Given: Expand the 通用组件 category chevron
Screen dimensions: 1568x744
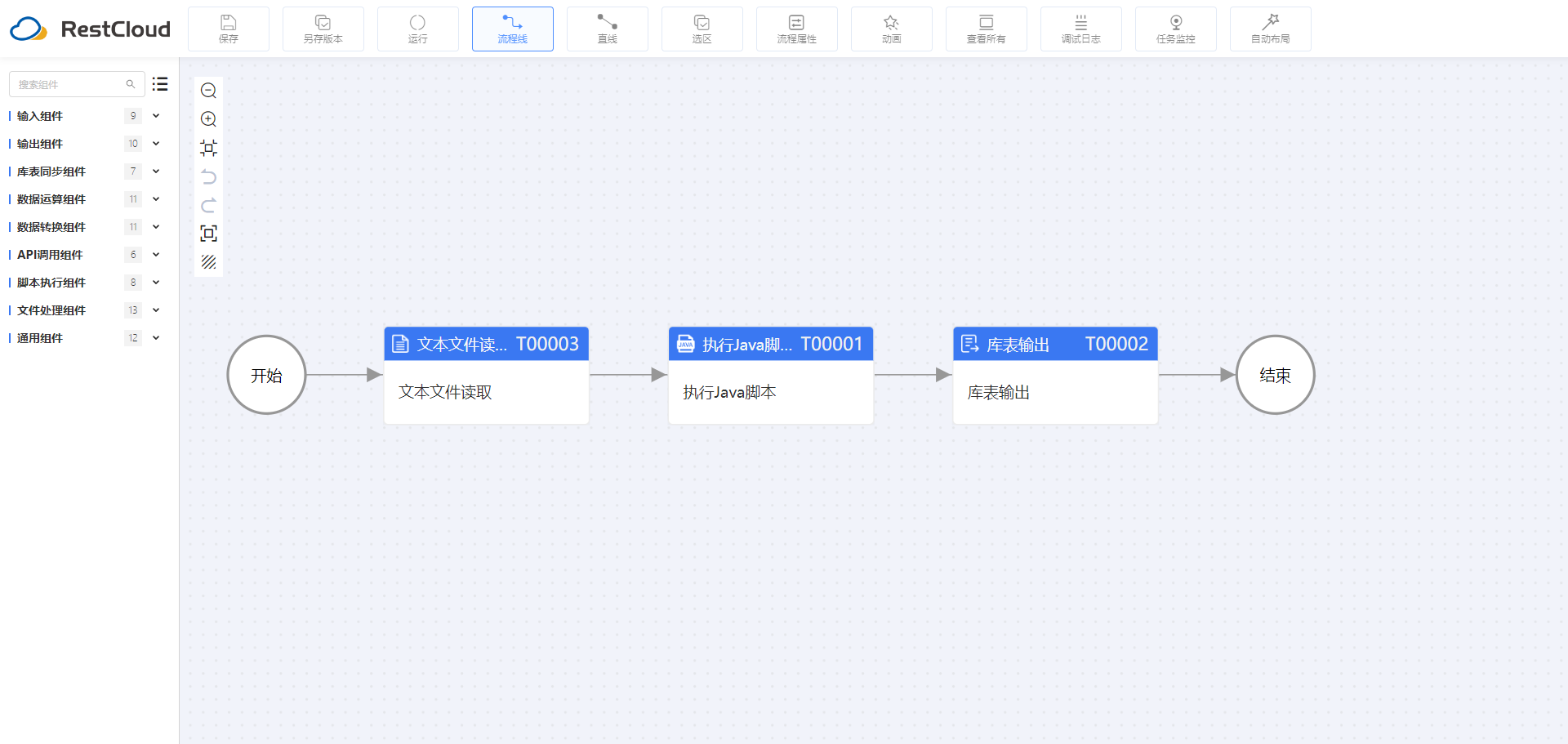Looking at the screenshot, I should (x=156, y=338).
